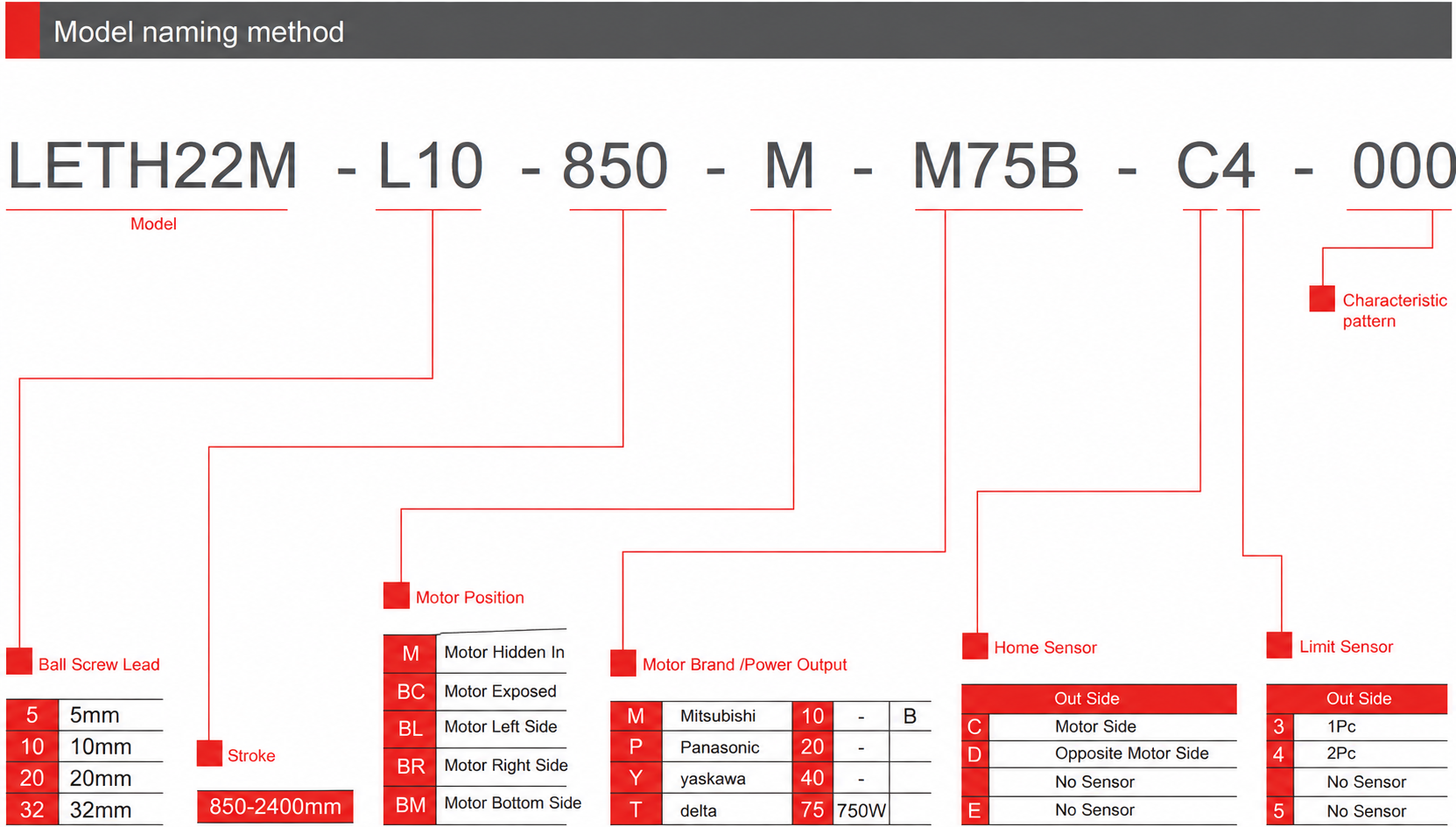This screenshot has width=1456, height=827.
Task: Click the Mitsubishi brand entry
Action: click(718, 716)
